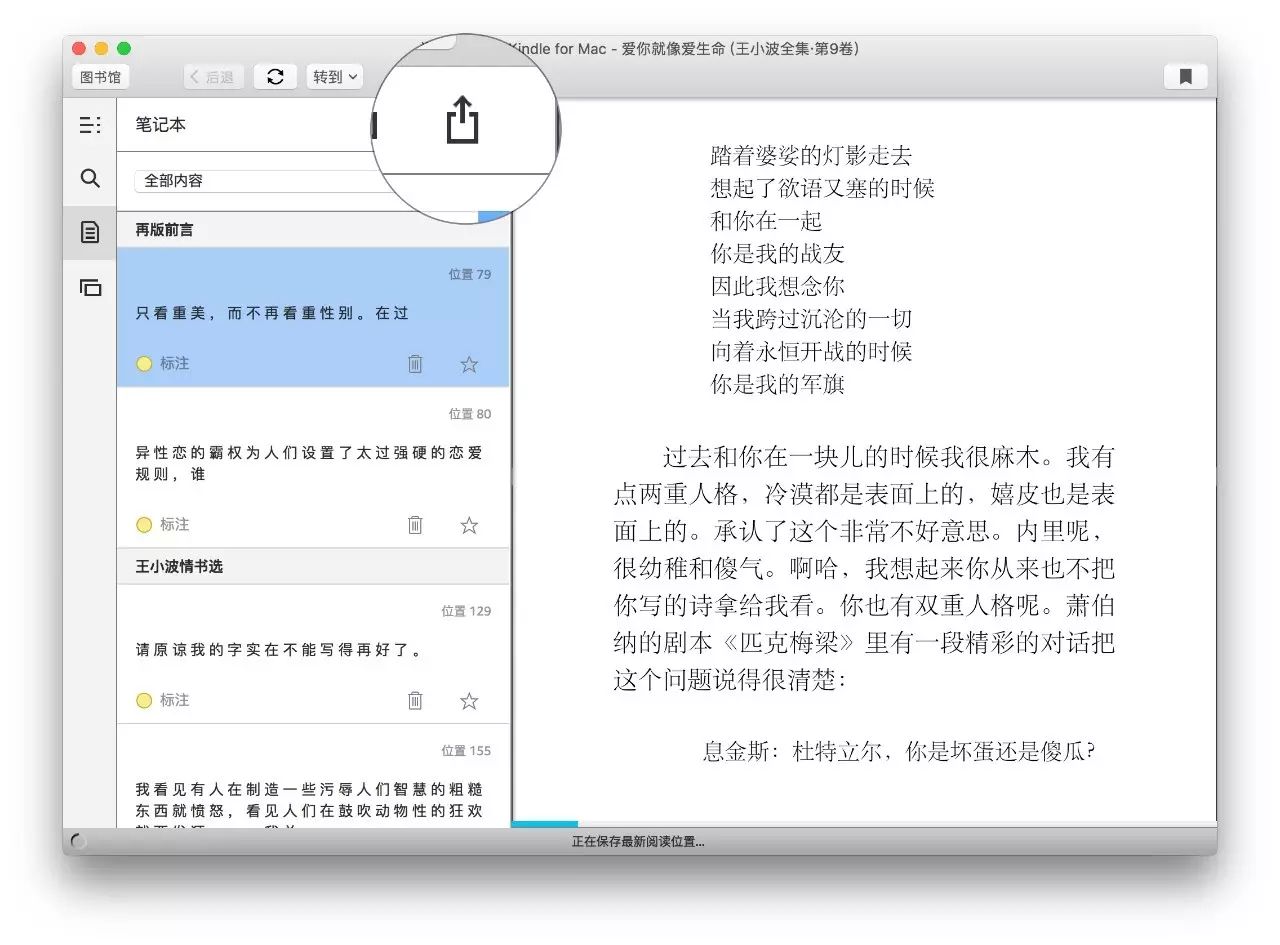Image resolution: width=1280 pixels, height=945 pixels.
Task: Click the 后退 back button
Action: pos(213,77)
